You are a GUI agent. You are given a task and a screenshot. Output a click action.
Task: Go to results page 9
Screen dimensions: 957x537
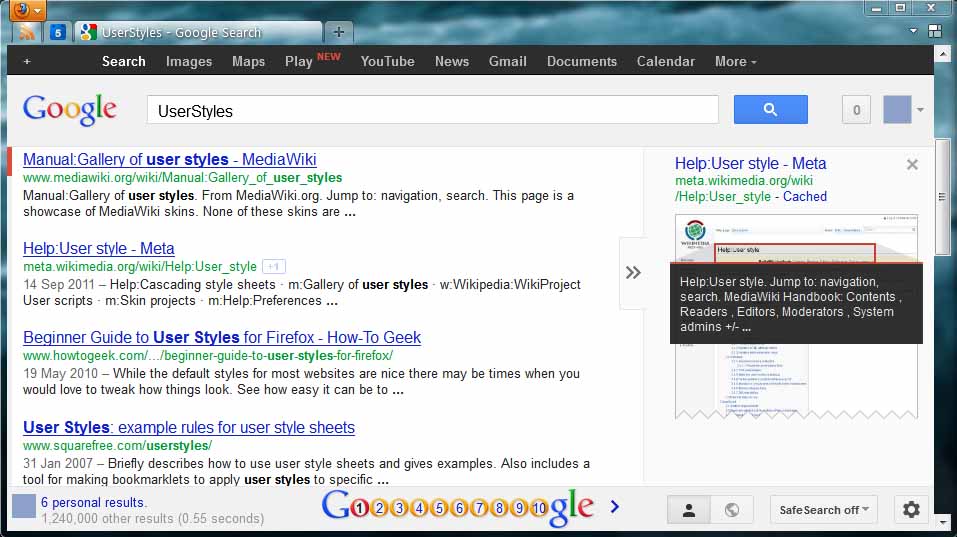pyautogui.click(x=519, y=508)
